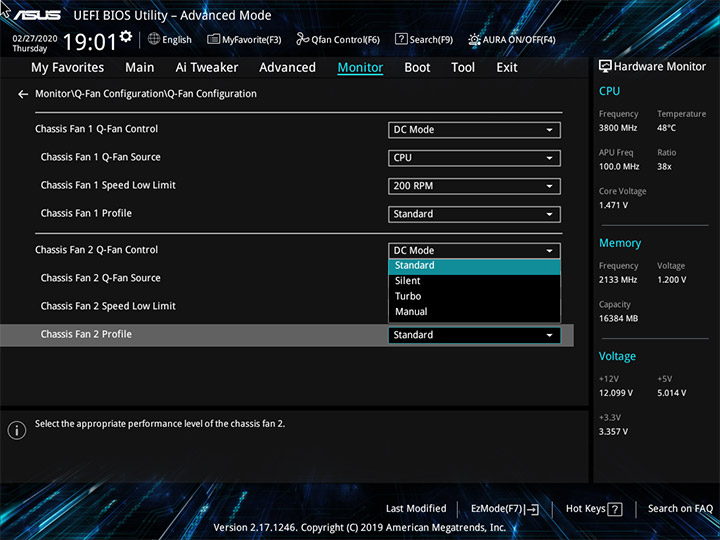Choose Silent in the open profile list
Screen dimensions: 720x540
click(x=474, y=281)
